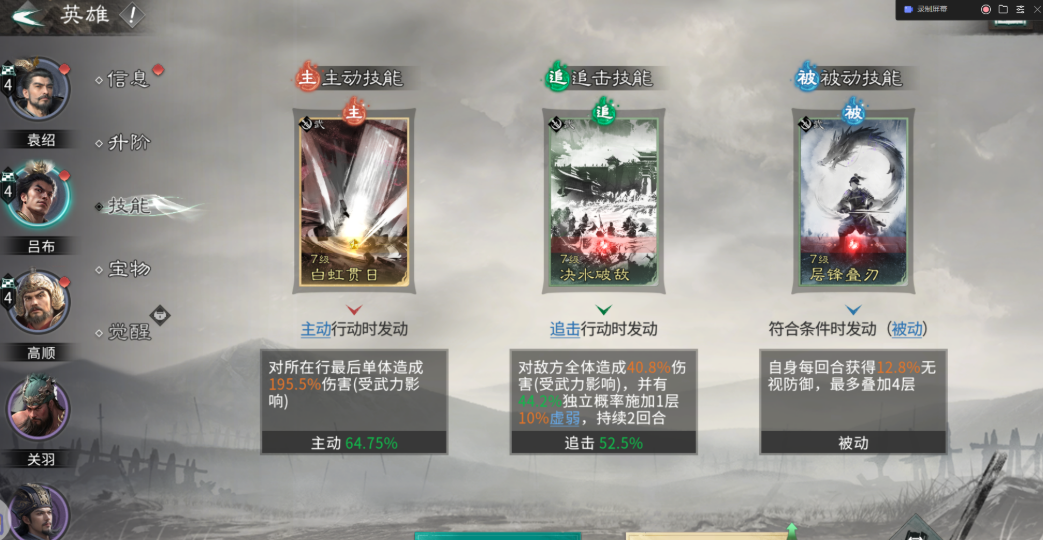Open the exclamation help icon beside 英雄
Screen dimensions: 1043x540
pyautogui.click(x=133, y=15)
